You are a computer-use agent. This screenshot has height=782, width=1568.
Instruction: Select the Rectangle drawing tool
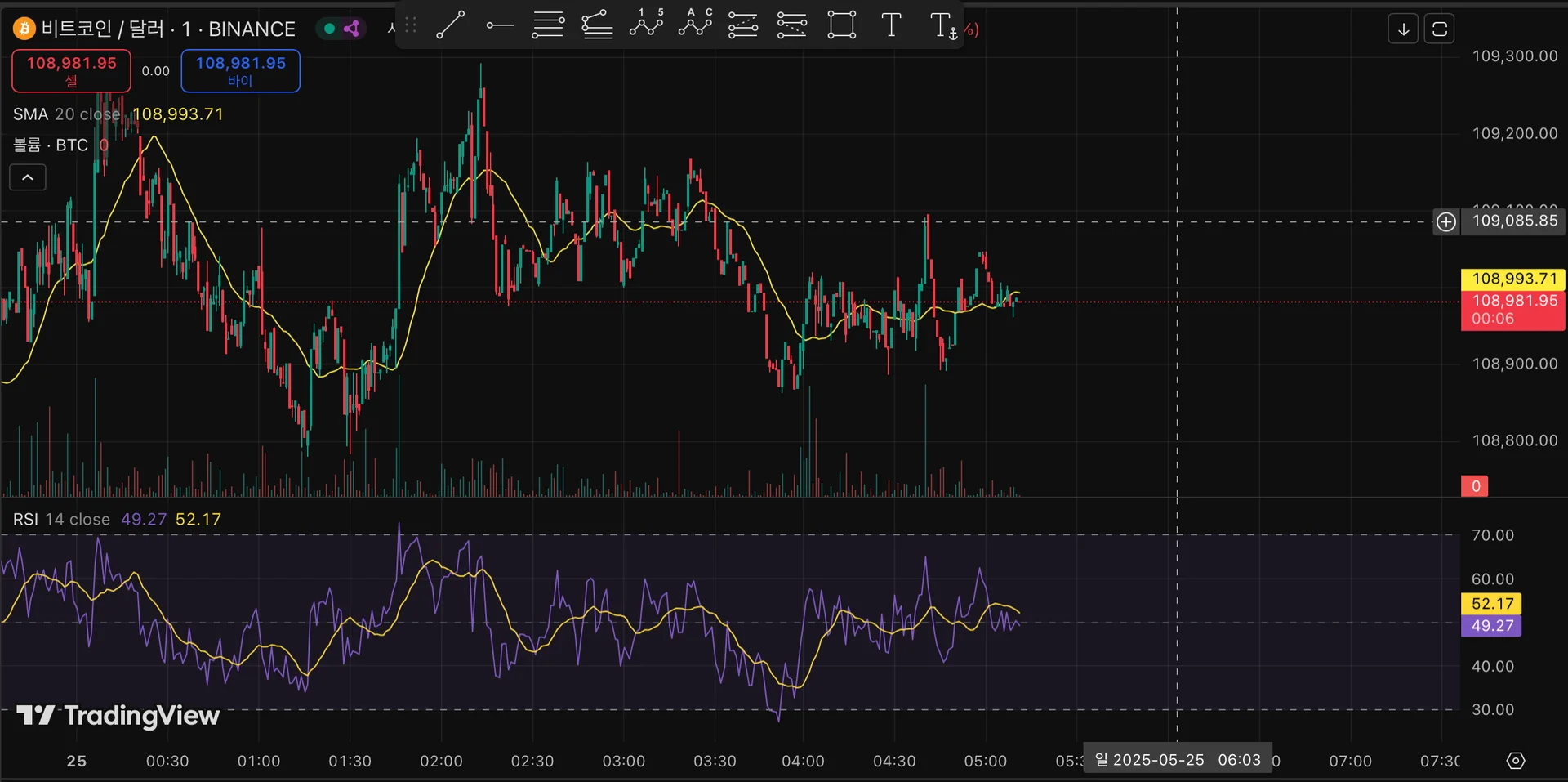[841, 25]
